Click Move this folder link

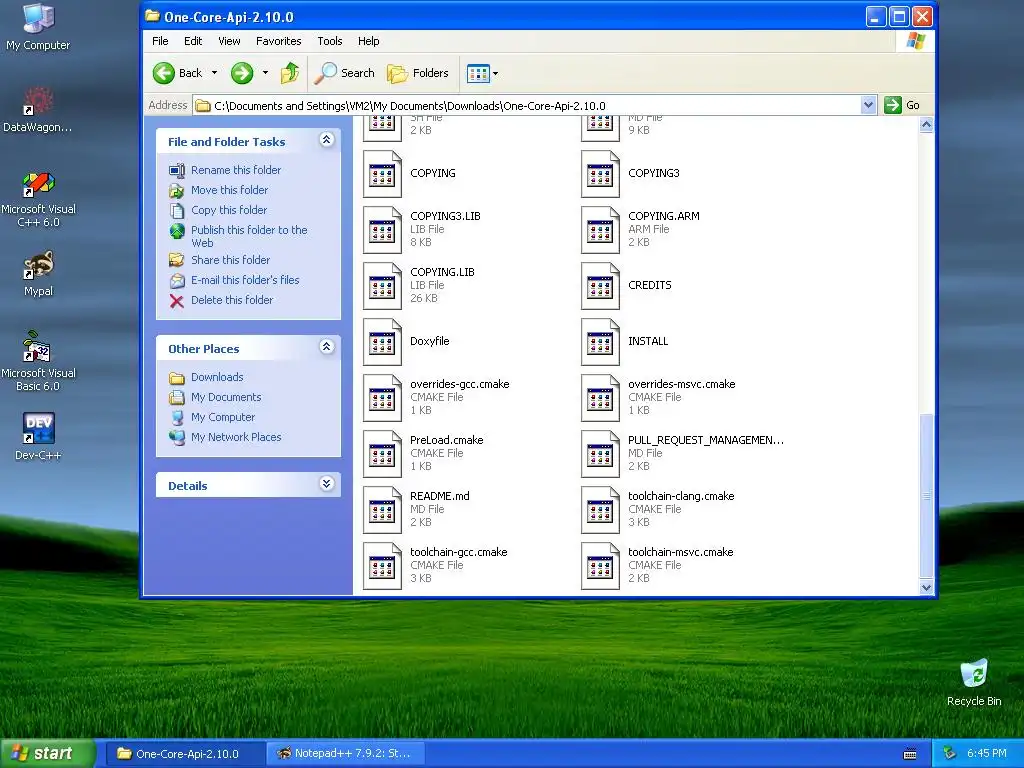pos(229,190)
